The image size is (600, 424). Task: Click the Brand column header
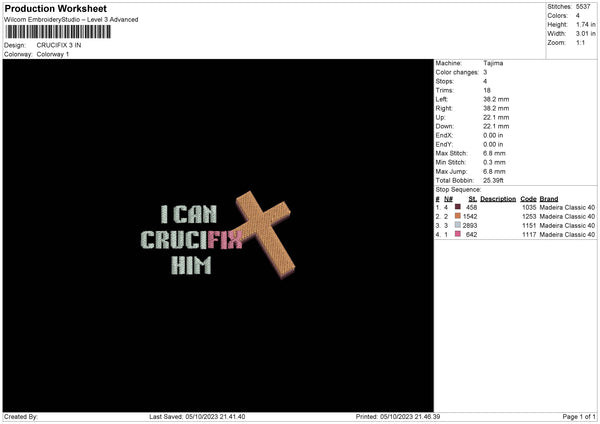[x=549, y=199]
